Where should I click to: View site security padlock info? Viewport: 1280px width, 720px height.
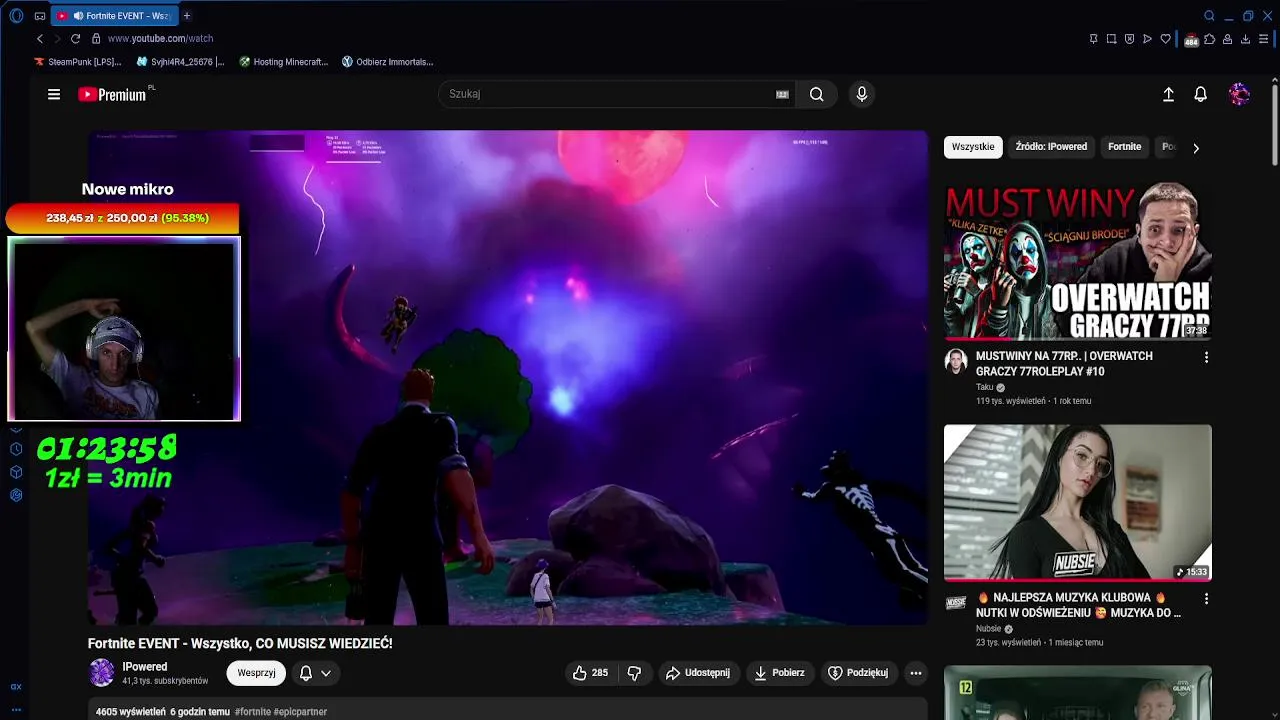pos(96,39)
